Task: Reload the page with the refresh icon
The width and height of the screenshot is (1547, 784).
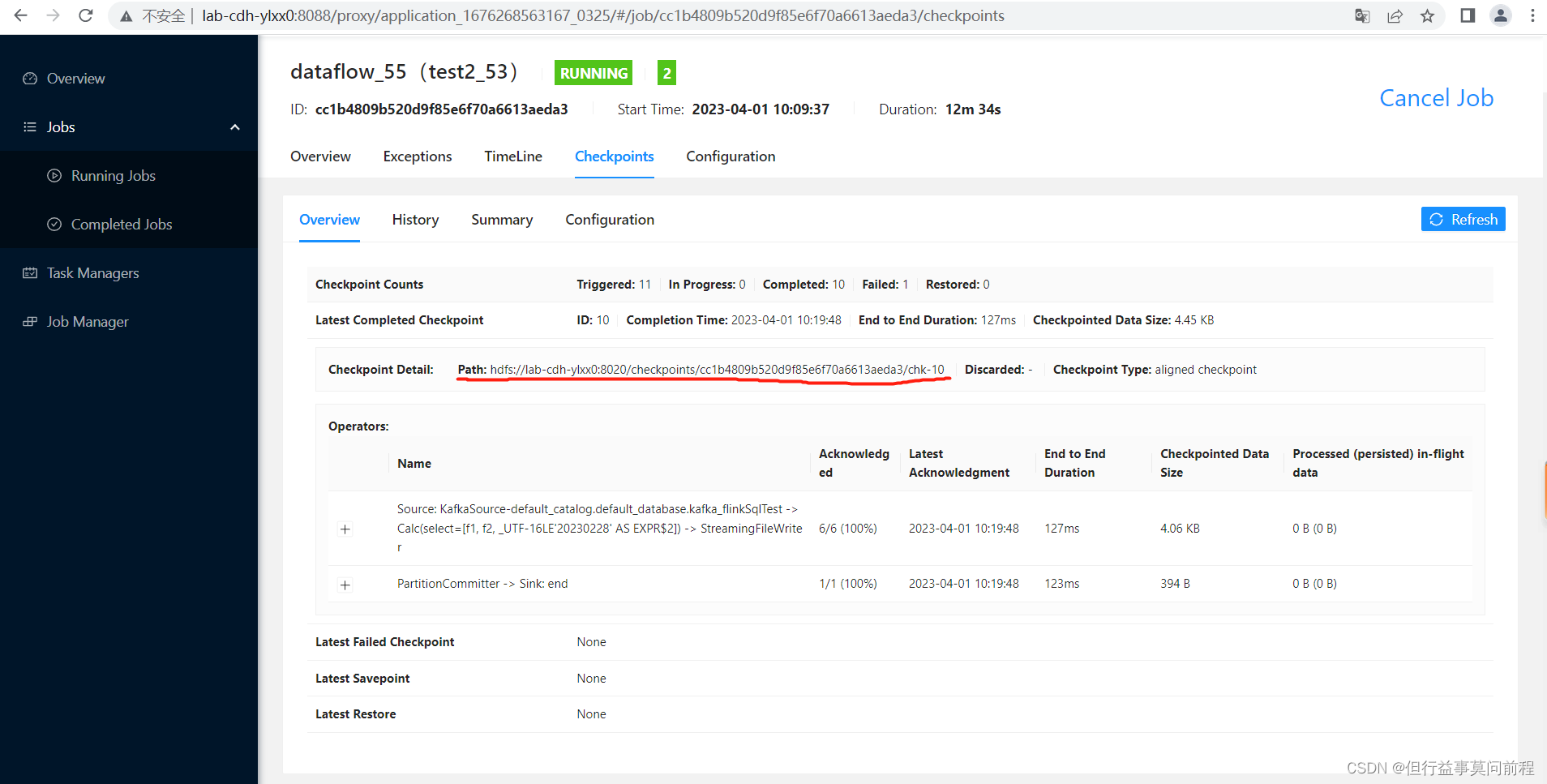Action: coord(86,15)
